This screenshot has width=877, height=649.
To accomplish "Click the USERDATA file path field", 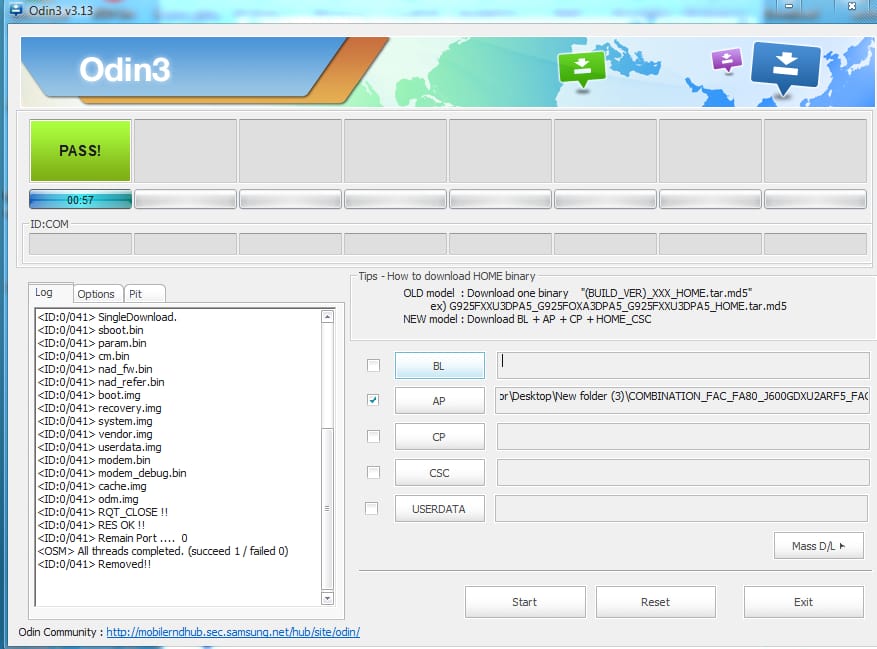I will [x=682, y=509].
